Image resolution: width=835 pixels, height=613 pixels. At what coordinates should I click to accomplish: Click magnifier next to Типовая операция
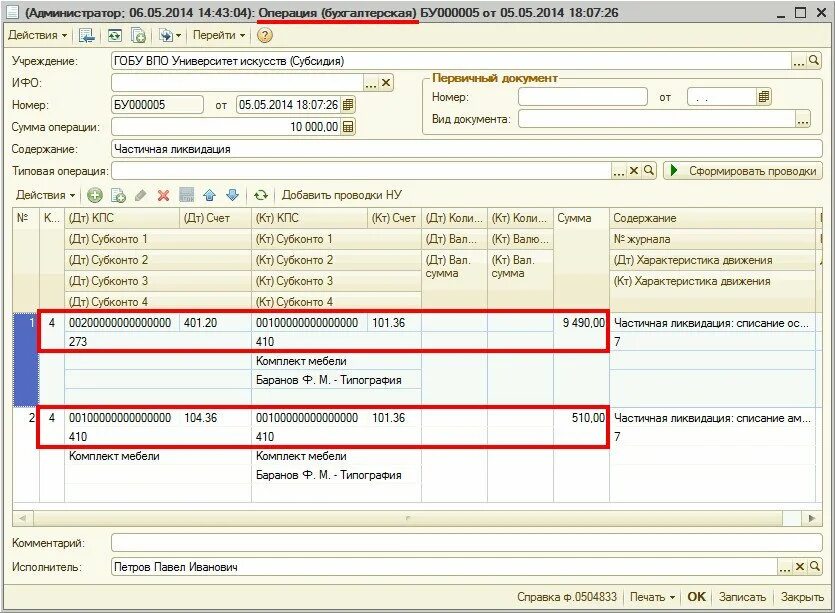pos(649,171)
